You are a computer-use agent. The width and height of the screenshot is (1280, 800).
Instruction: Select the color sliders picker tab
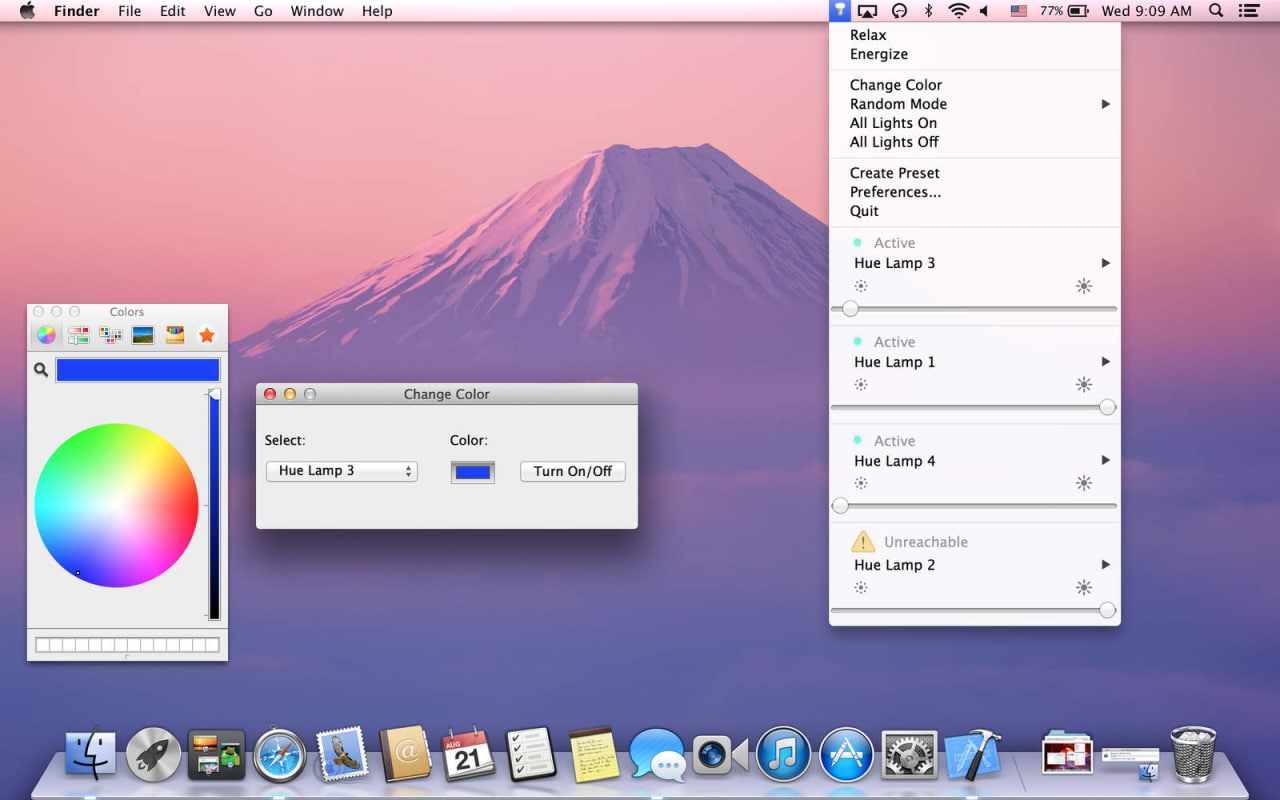(x=78, y=335)
